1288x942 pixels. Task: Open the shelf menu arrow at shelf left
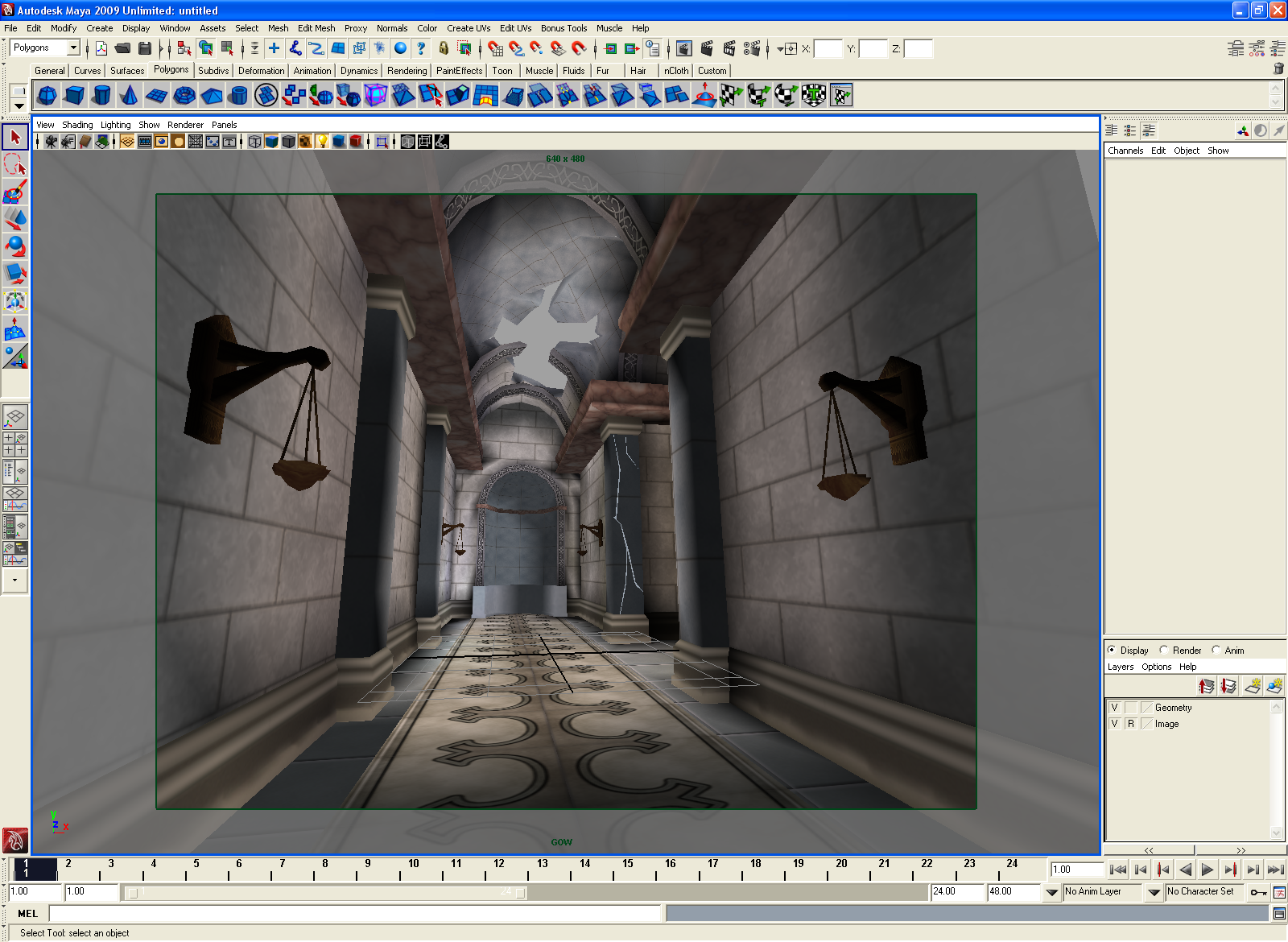coord(19,105)
